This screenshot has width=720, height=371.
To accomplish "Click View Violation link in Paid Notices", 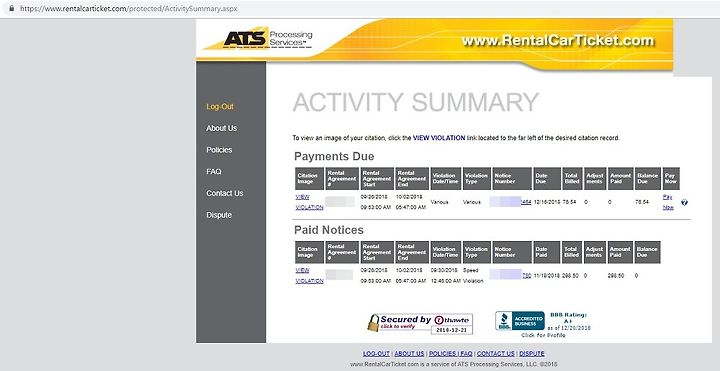I will pyautogui.click(x=309, y=275).
